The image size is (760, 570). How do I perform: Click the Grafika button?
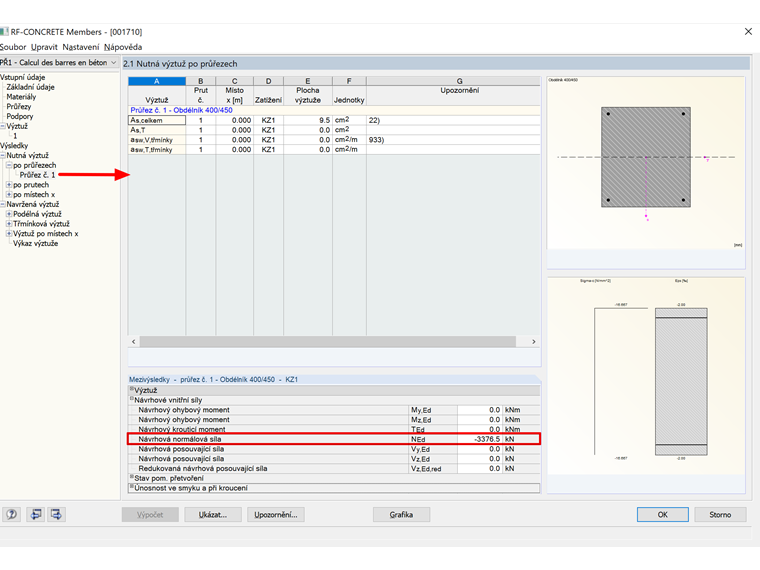pyautogui.click(x=401, y=514)
